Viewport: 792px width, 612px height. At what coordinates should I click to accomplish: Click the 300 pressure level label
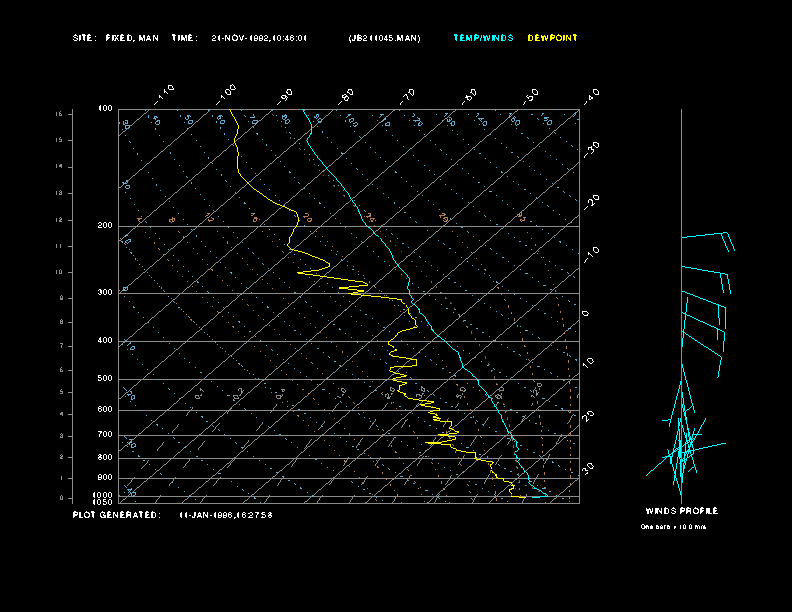click(x=105, y=293)
